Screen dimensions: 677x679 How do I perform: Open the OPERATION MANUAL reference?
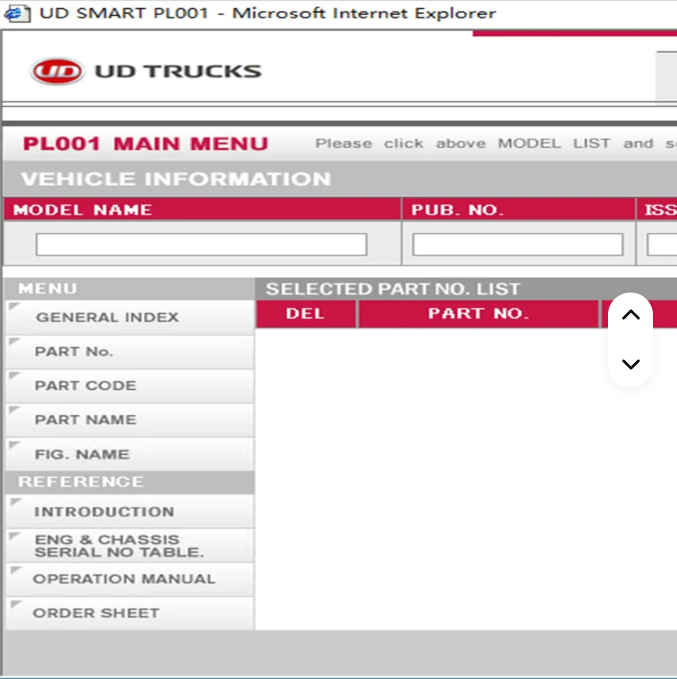pyautogui.click(x=130, y=579)
